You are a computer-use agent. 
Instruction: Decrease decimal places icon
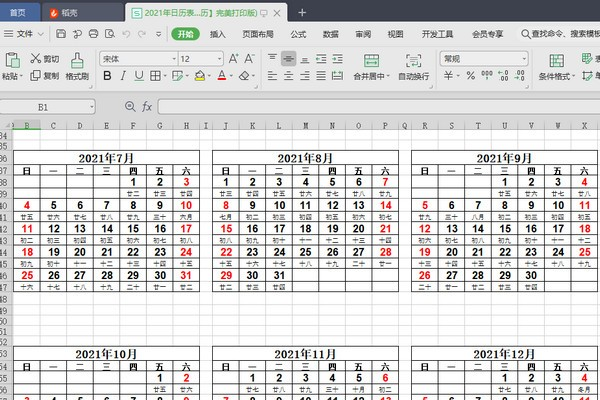(x=519, y=75)
